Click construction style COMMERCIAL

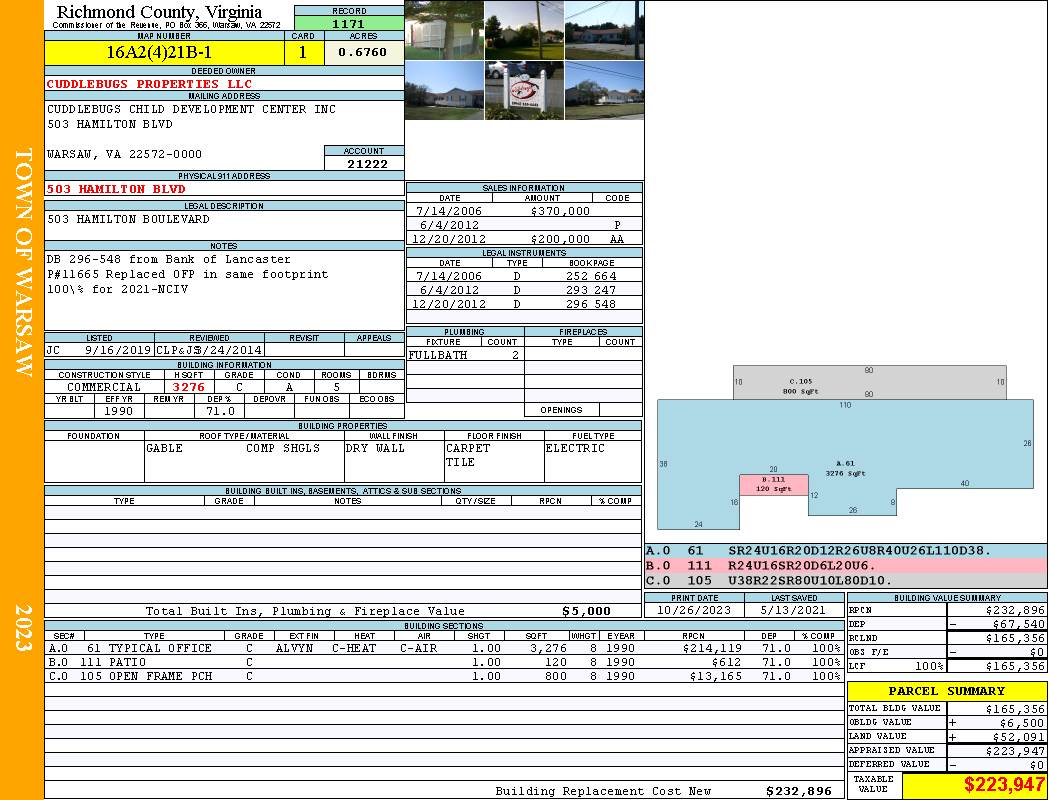pos(104,387)
